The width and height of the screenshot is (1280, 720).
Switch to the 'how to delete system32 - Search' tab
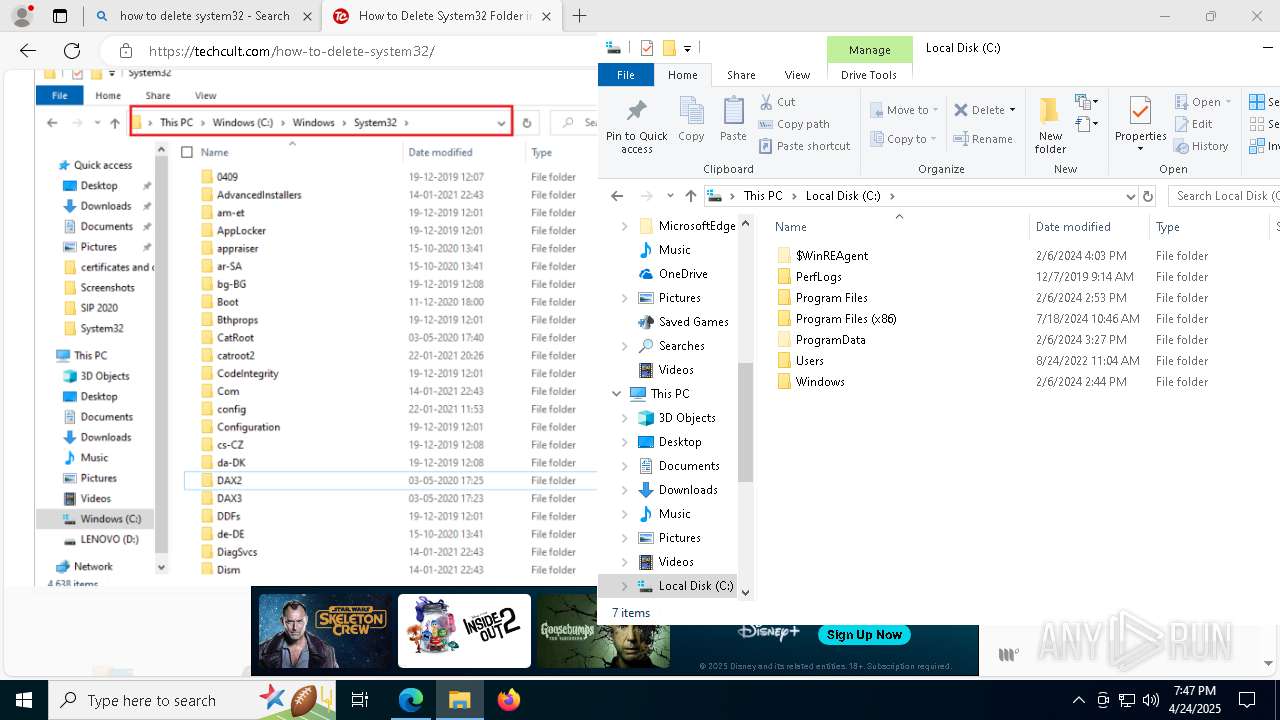tap(203, 16)
